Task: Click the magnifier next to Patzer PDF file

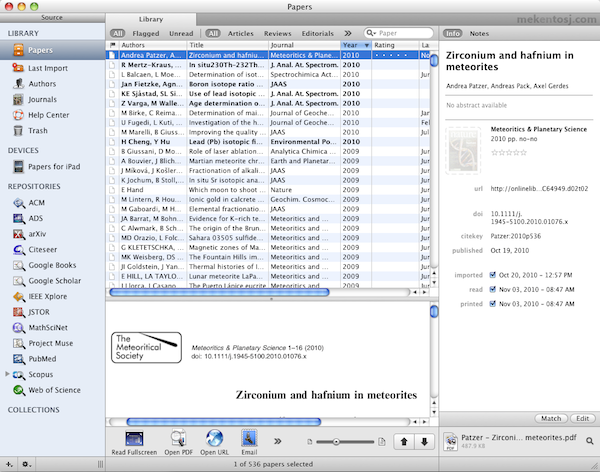Action: (590, 441)
